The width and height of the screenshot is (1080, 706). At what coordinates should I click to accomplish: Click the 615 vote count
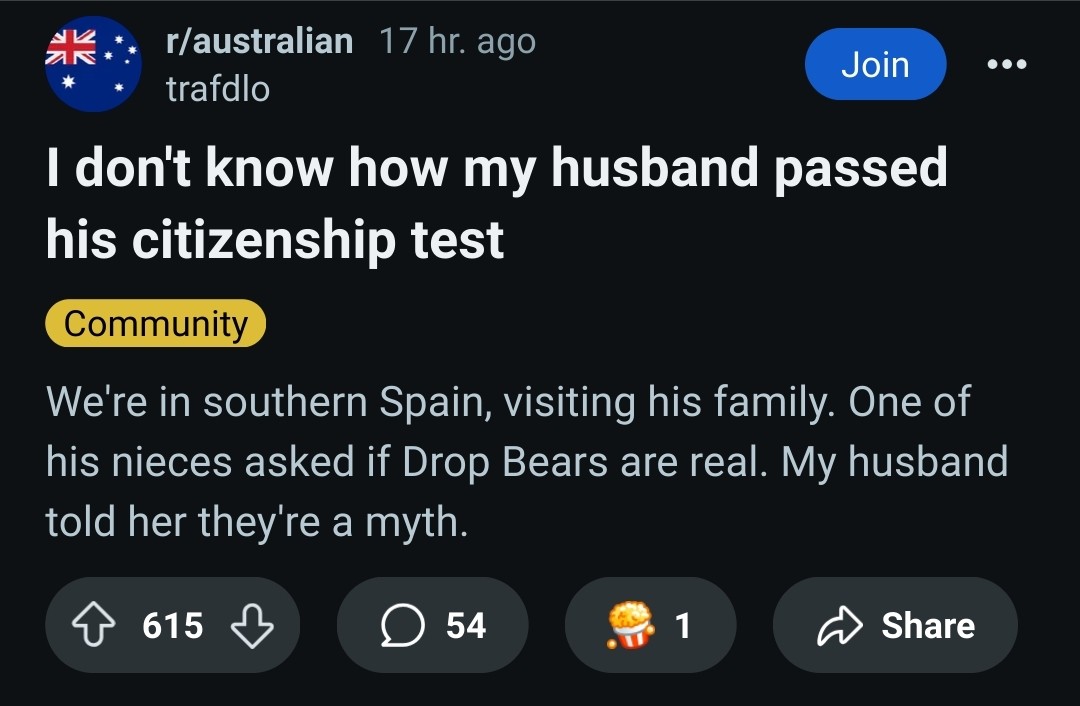pyautogui.click(x=173, y=626)
